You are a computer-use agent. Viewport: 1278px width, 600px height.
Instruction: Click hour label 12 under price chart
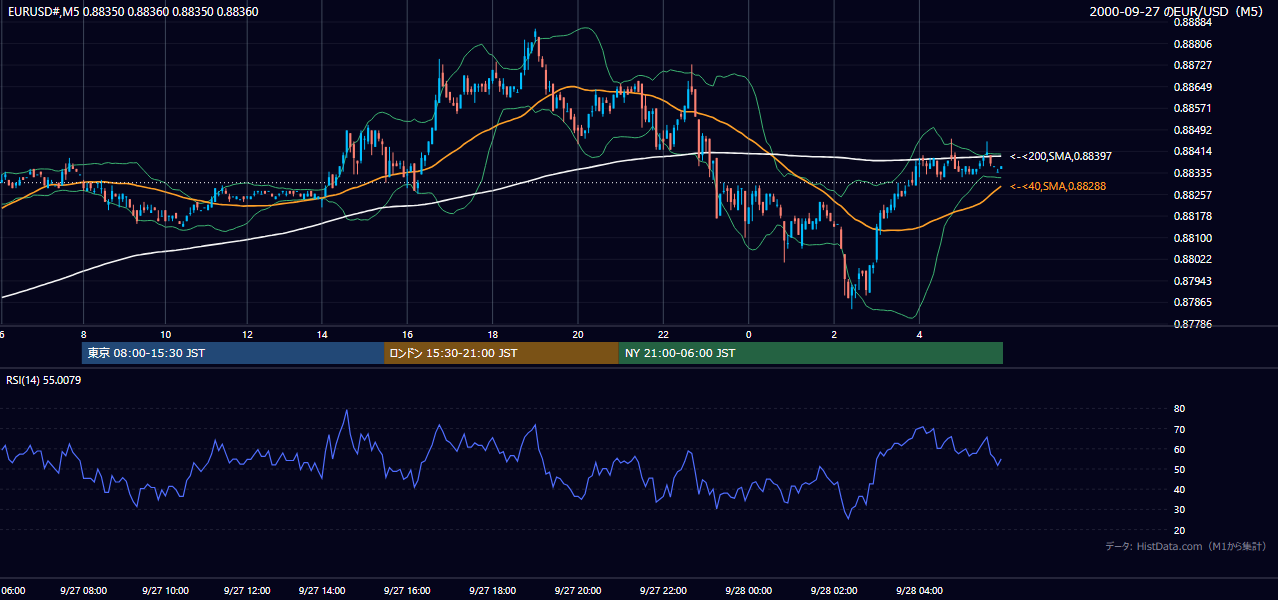[x=247, y=334]
